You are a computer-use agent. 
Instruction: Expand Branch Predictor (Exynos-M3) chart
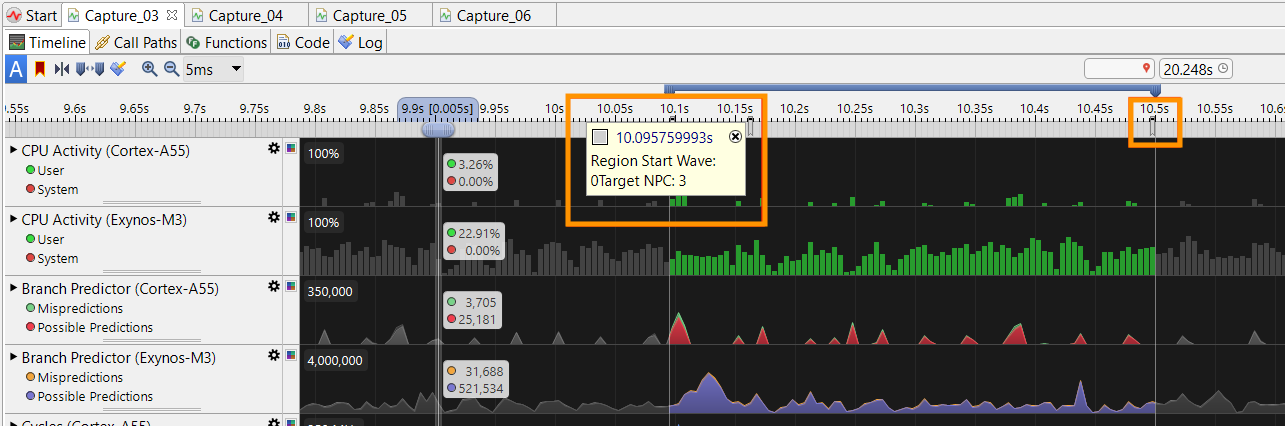click(13, 357)
